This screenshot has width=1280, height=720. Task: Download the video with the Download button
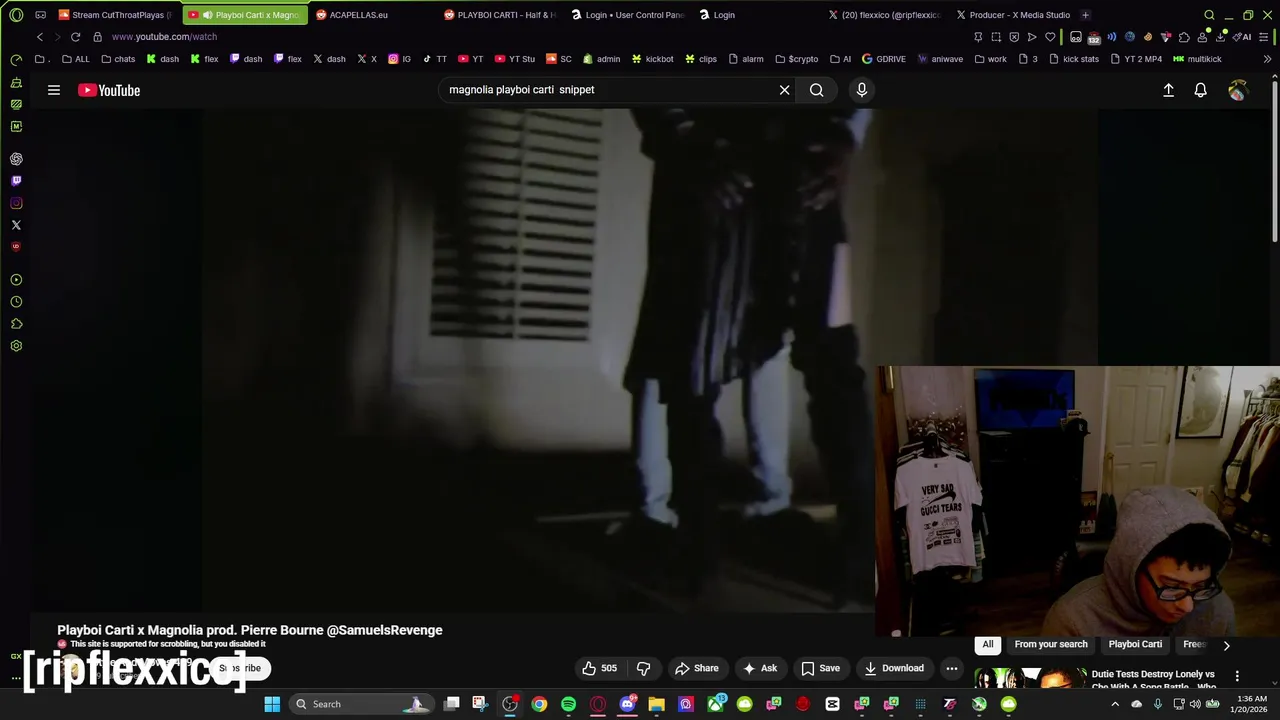click(894, 668)
